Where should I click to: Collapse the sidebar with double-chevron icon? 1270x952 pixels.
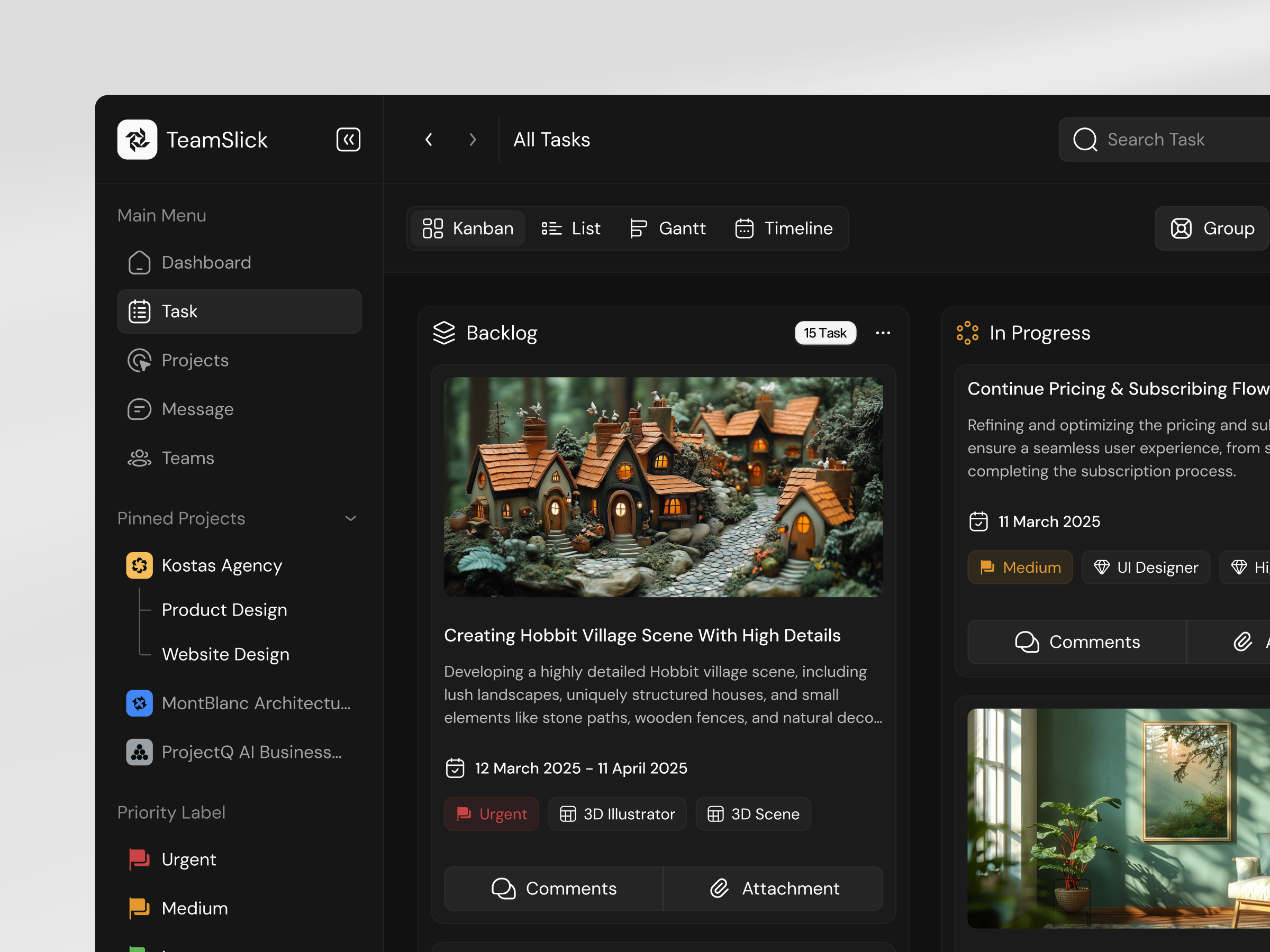pyautogui.click(x=349, y=140)
